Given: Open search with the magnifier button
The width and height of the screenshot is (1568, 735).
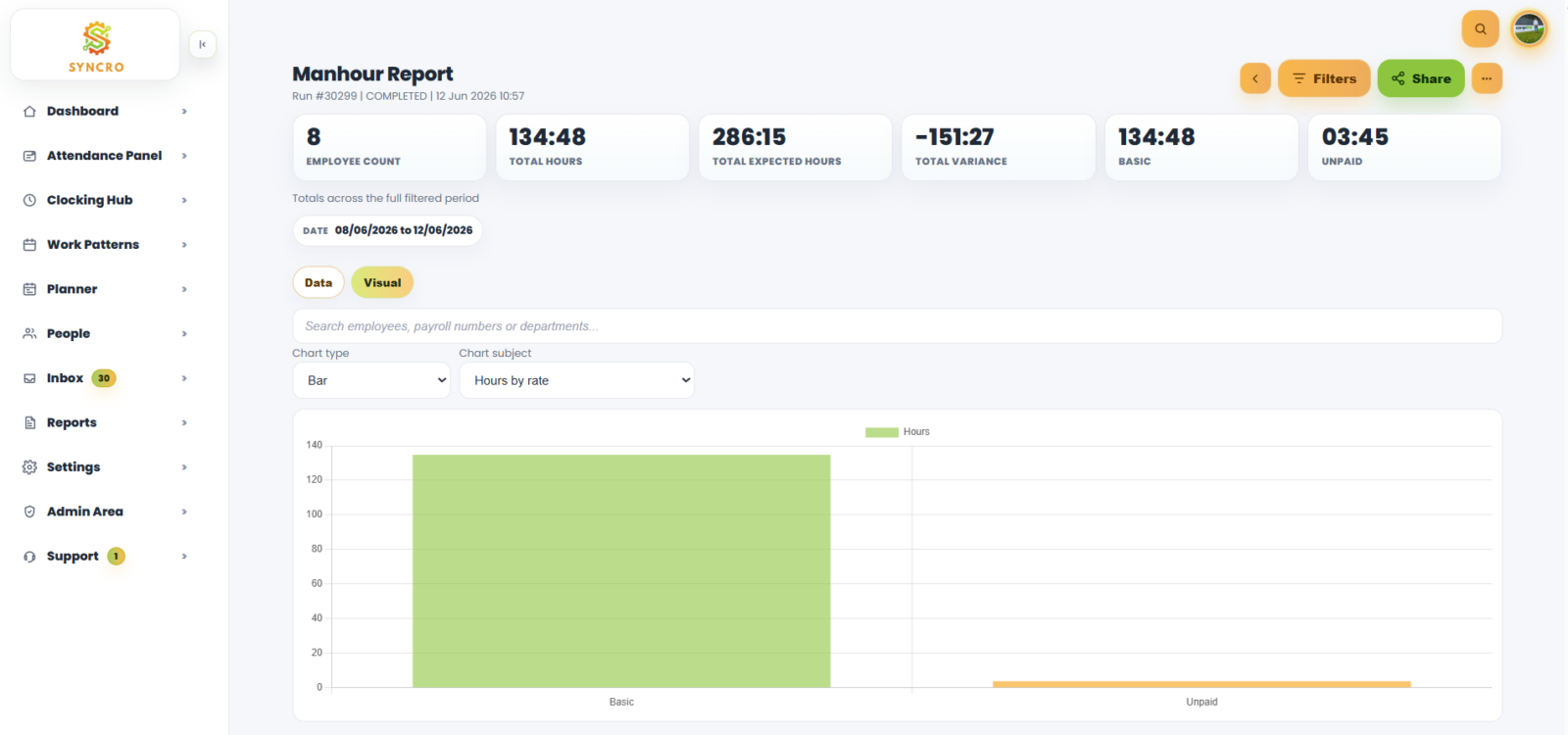Looking at the screenshot, I should click(x=1481, y=28).
